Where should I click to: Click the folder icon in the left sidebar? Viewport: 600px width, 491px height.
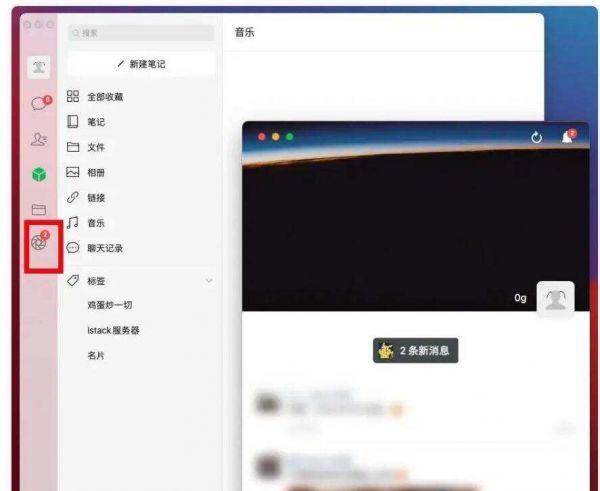[x=39, y=210]
